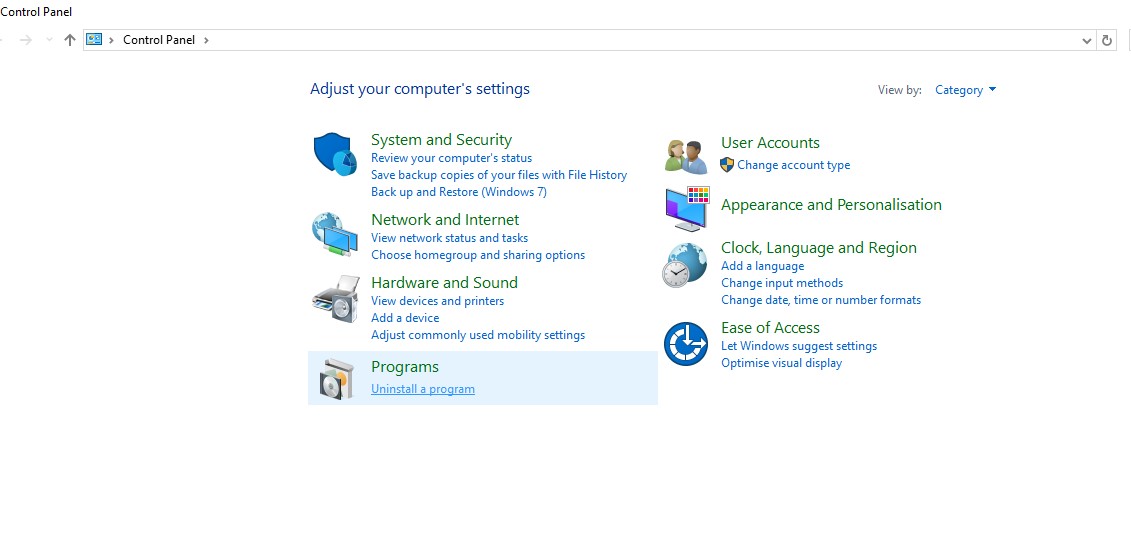The image size is (1131, 545).
Task: Select Change input methods link
Action: (782, 283)
